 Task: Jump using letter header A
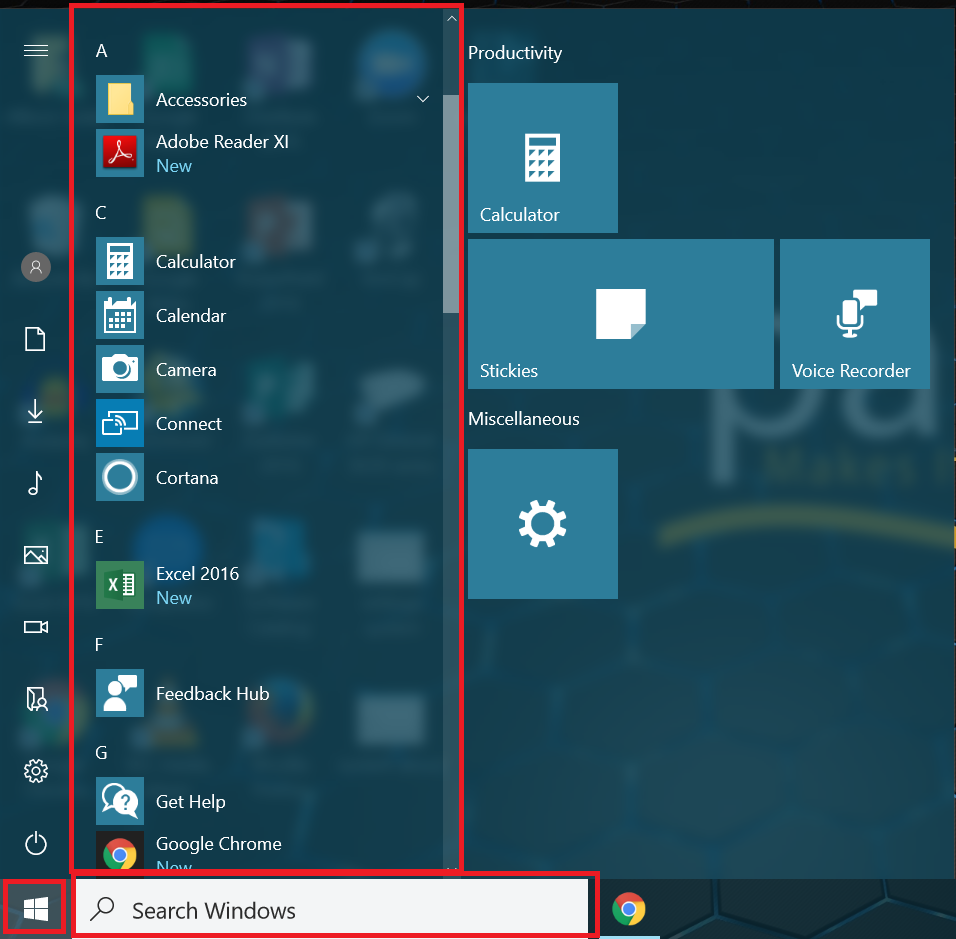pyautogui.click(x=101, y=51)
